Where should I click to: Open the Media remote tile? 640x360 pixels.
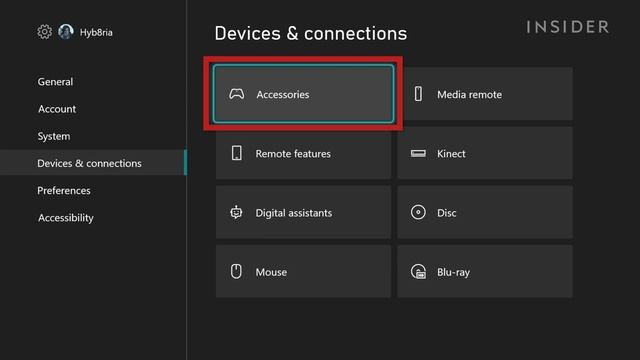tap(485, 94)
